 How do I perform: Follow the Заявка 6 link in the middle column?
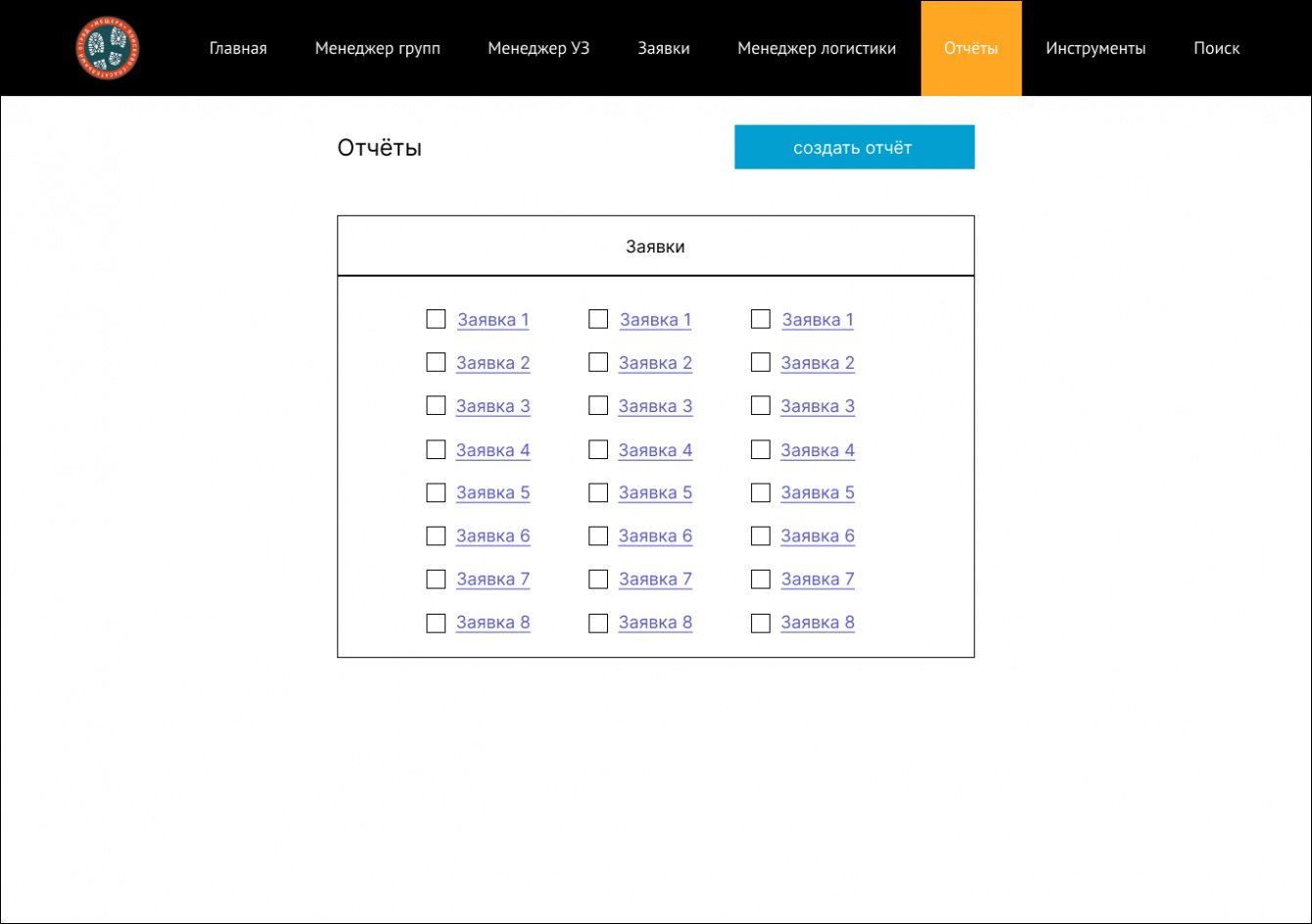pos(656,536)
